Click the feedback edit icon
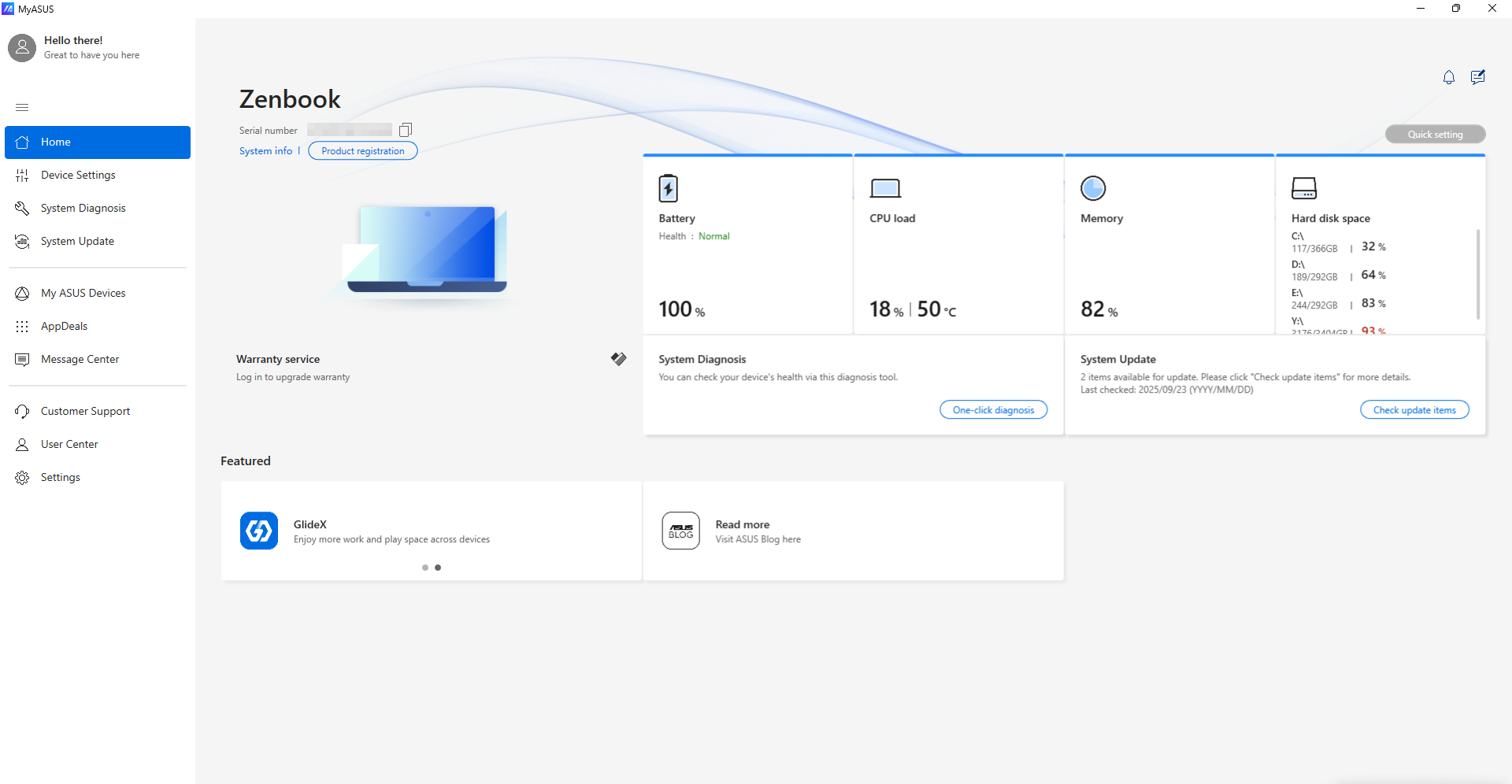The height and width of the screenshot is (784, 1512). pos(1478,77)
